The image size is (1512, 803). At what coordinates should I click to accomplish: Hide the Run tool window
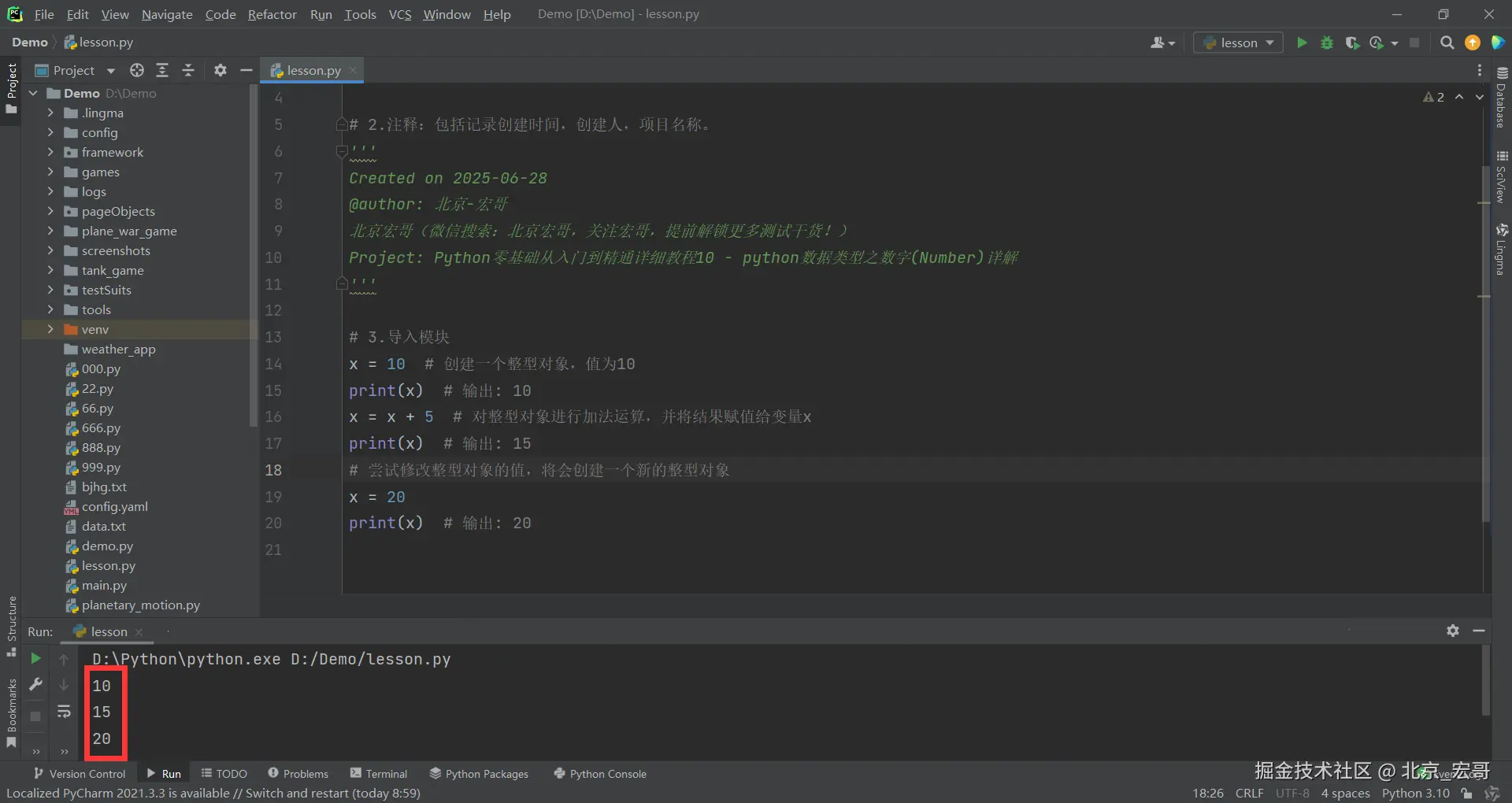coord(1479,631)
